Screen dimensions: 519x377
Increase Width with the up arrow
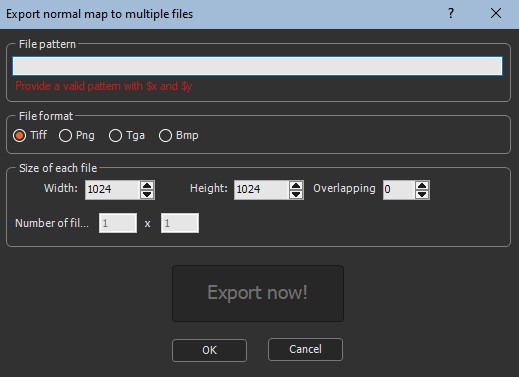click(x=147, y=185)
